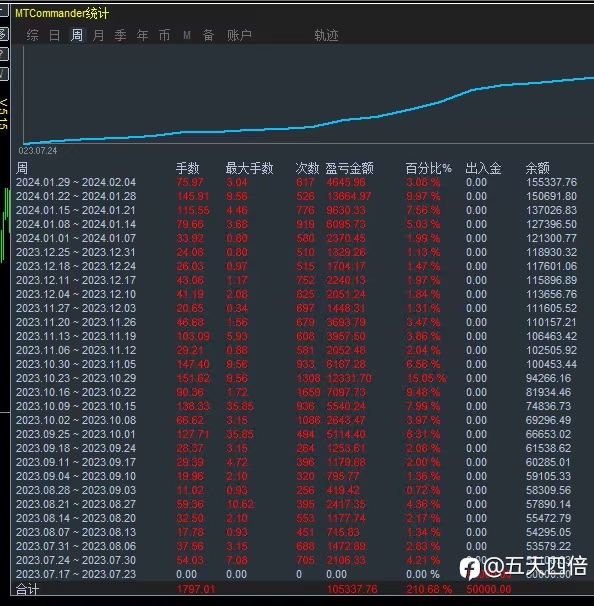The image size is (594, 606).
Task: Select week row 2023.11.27 ~ 2023.12.03
Action: coord(296,308)
